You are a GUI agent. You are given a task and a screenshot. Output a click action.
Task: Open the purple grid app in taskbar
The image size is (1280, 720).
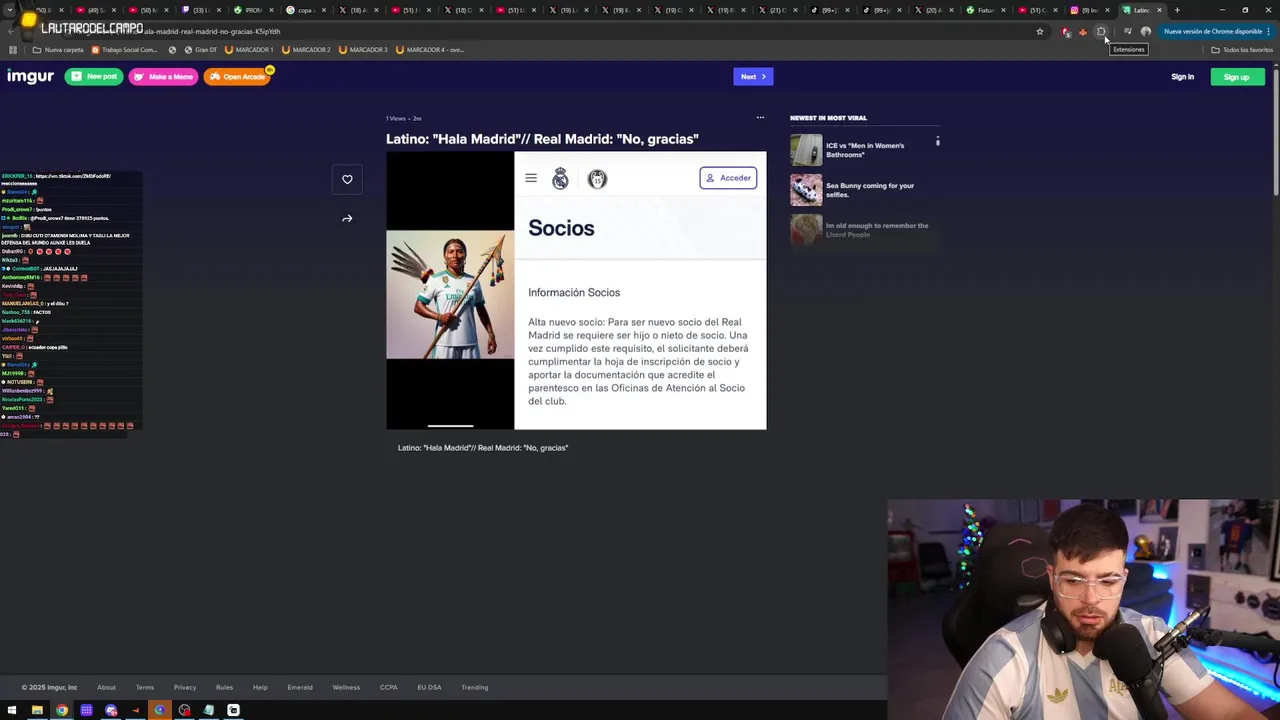pyautogui.click(x=87, y=710)
